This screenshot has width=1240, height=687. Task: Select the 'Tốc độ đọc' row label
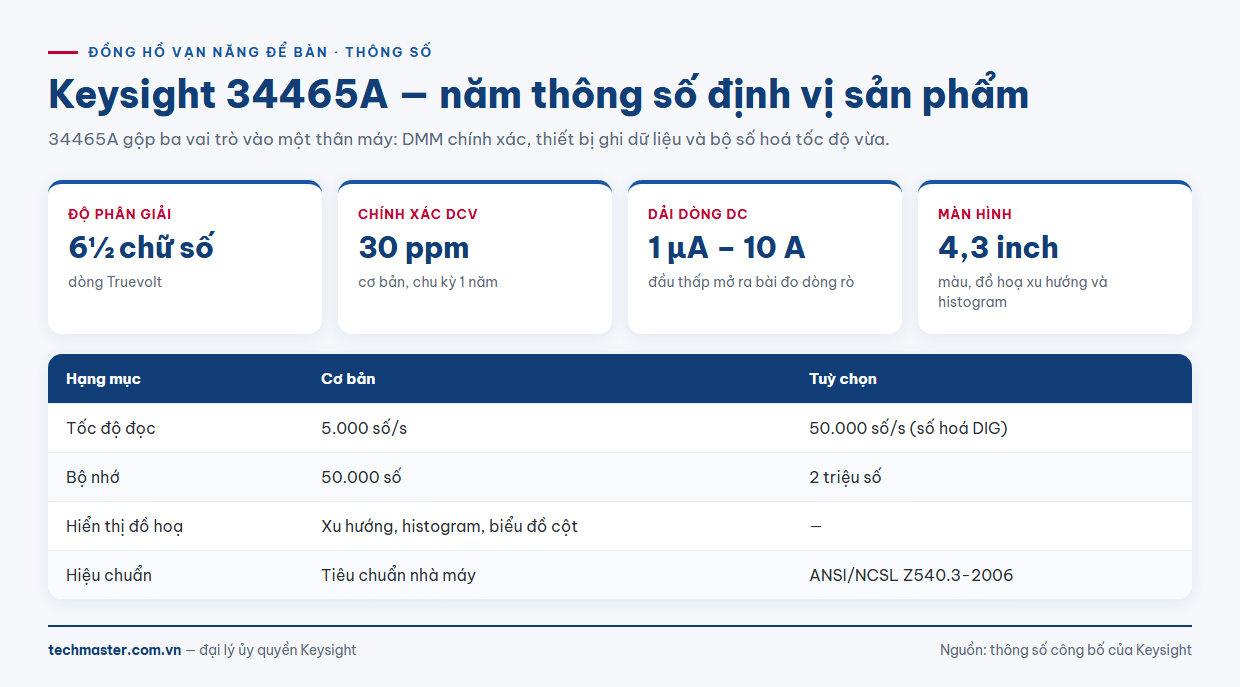tap(111, 428)
